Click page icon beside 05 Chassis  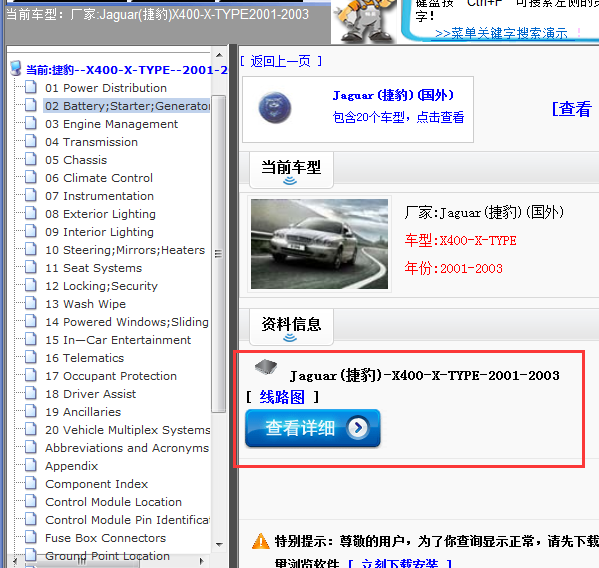tap(31, 159)
